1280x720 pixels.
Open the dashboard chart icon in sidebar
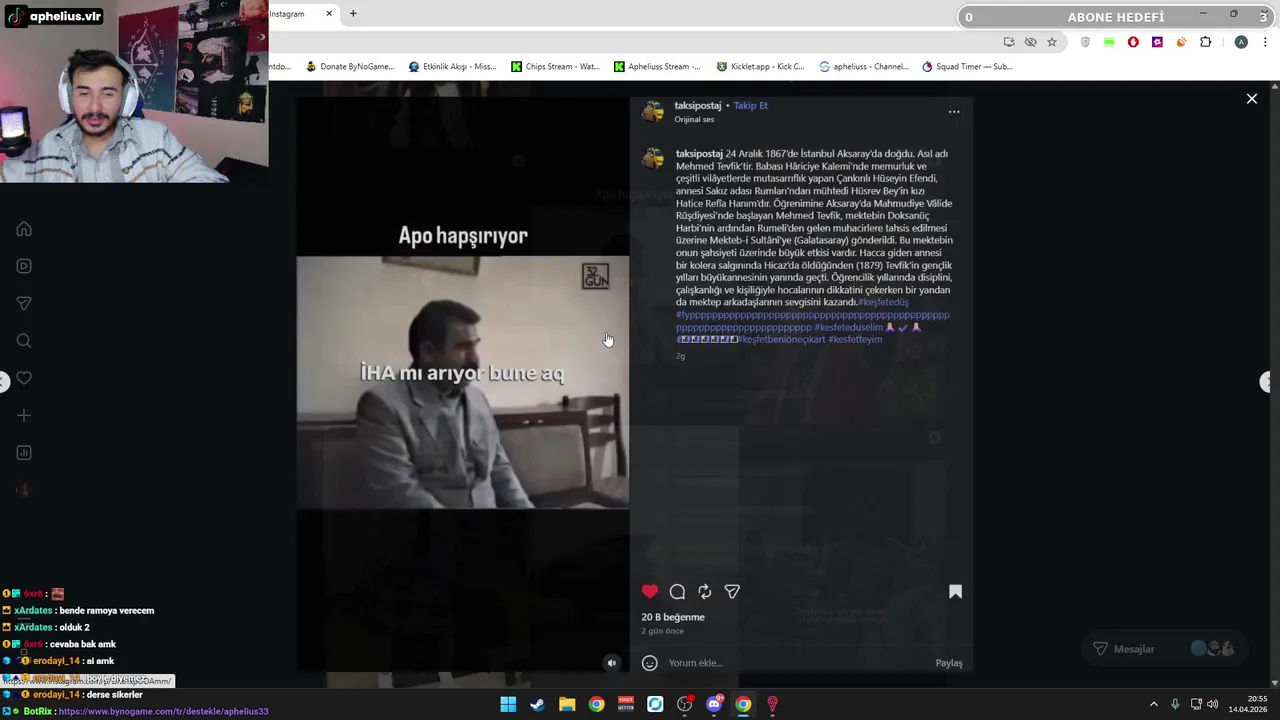(24, 453)
